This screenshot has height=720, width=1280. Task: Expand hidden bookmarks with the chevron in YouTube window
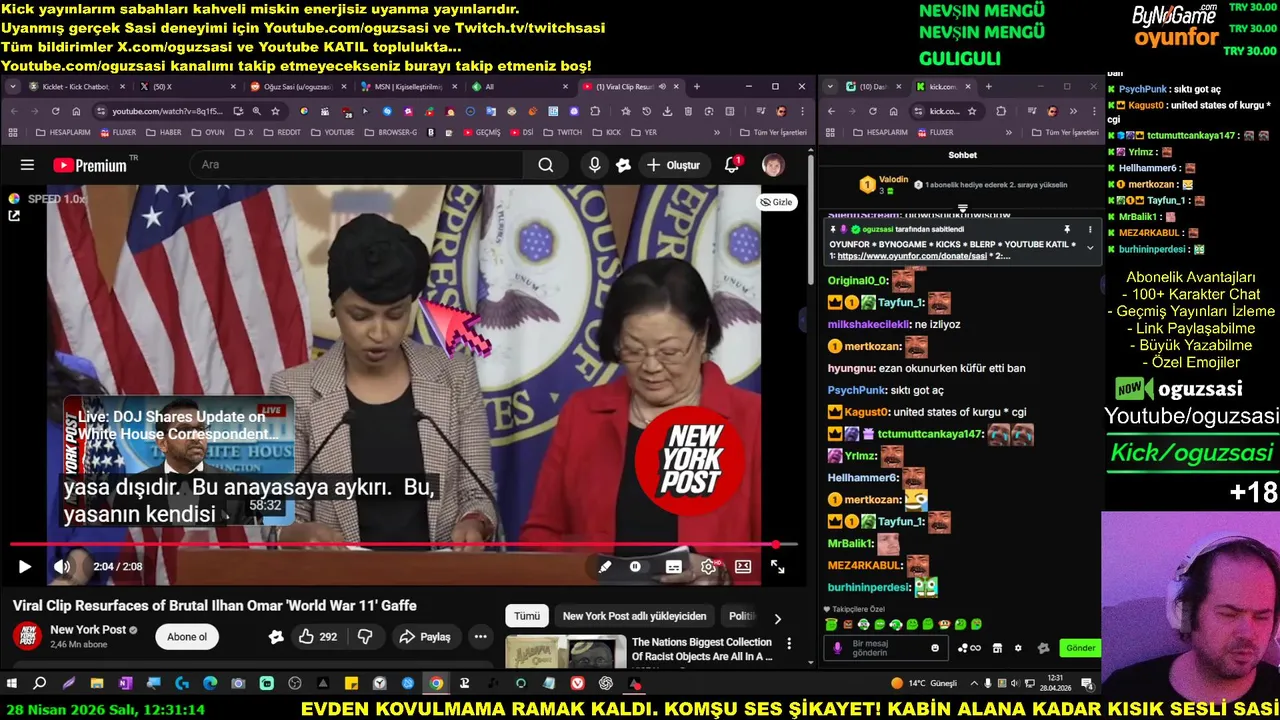tap(716, 132)
